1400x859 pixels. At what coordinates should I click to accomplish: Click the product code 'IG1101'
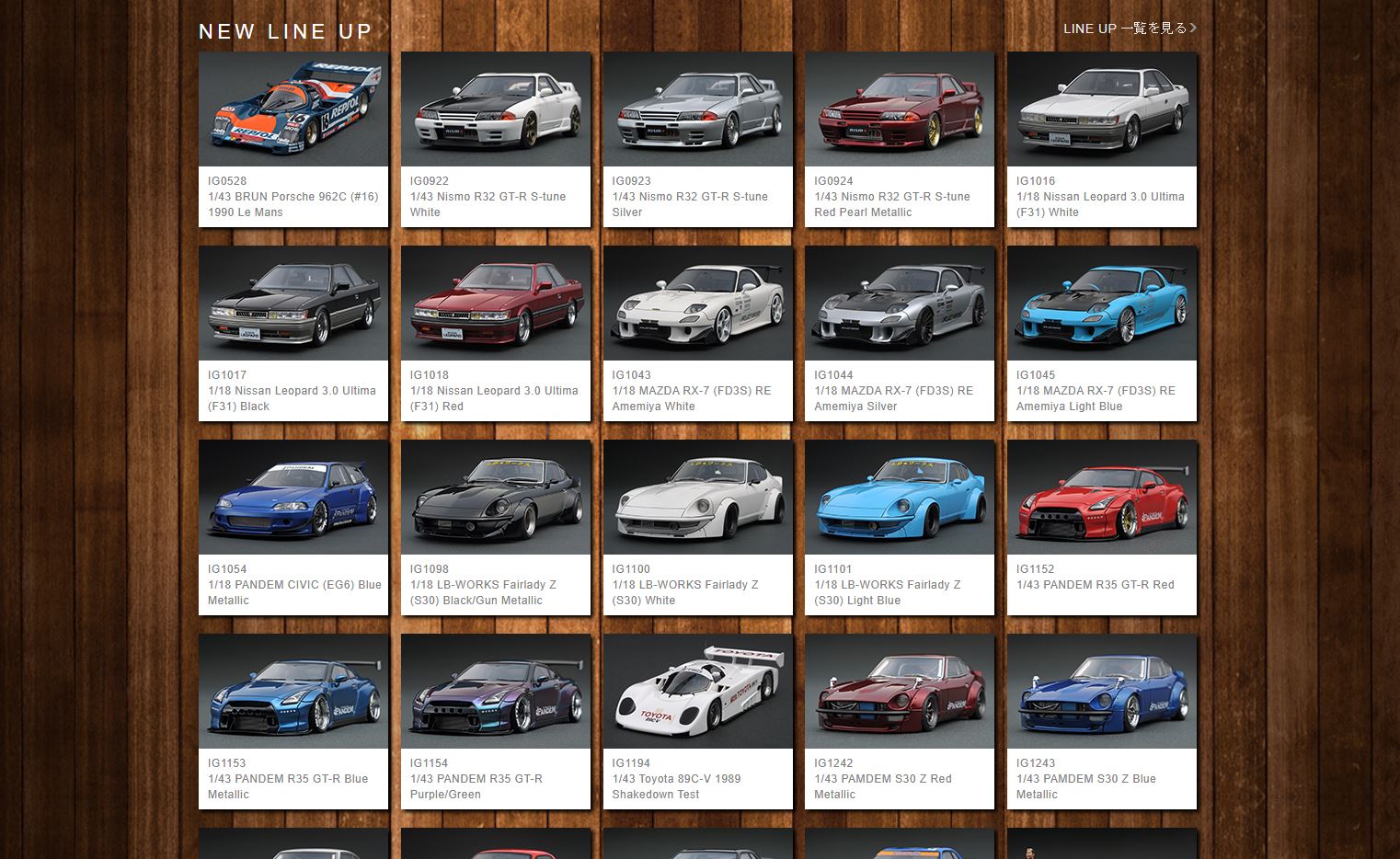833,569
